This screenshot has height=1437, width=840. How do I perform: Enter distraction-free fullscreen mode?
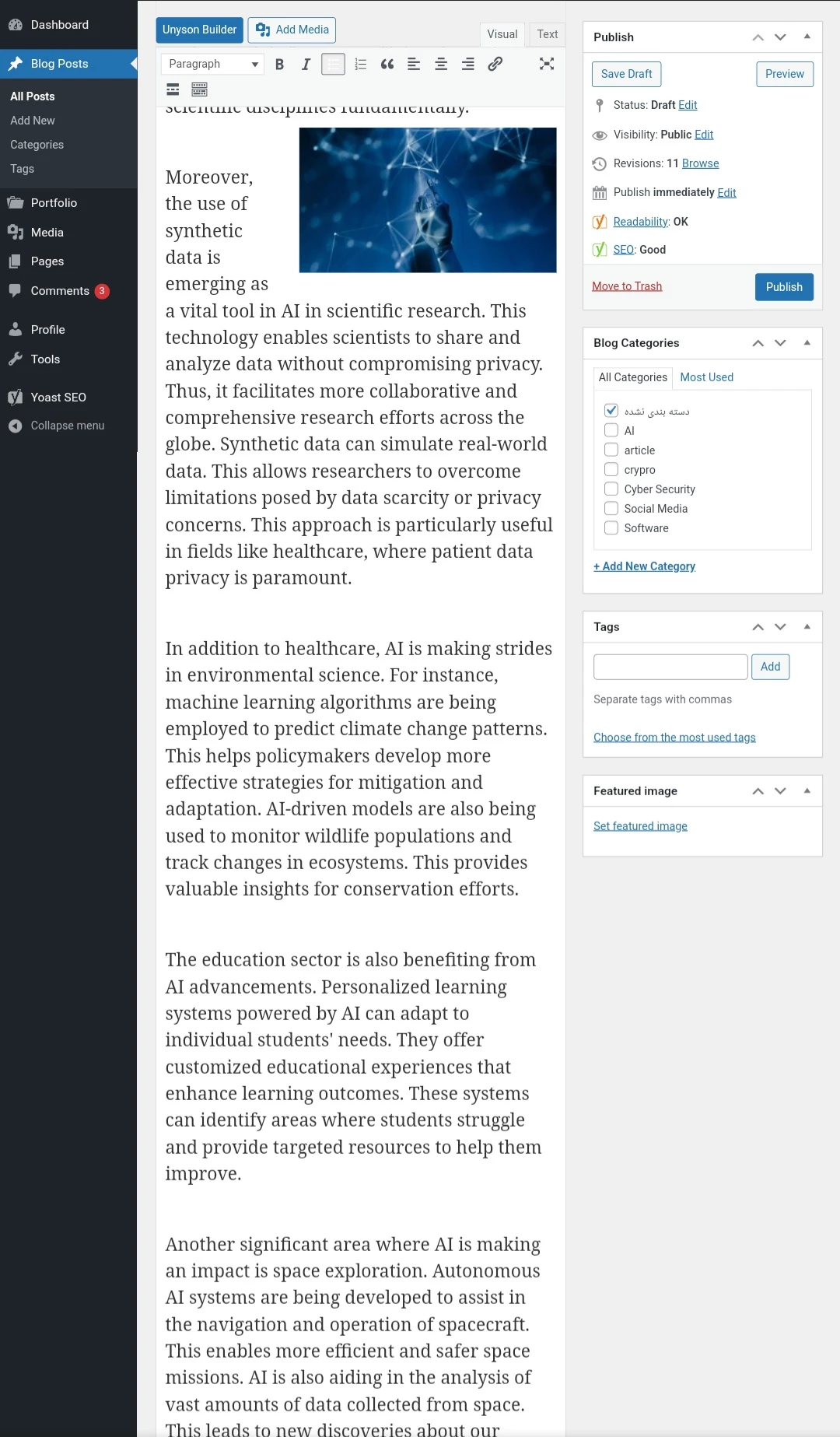(547, 65)
